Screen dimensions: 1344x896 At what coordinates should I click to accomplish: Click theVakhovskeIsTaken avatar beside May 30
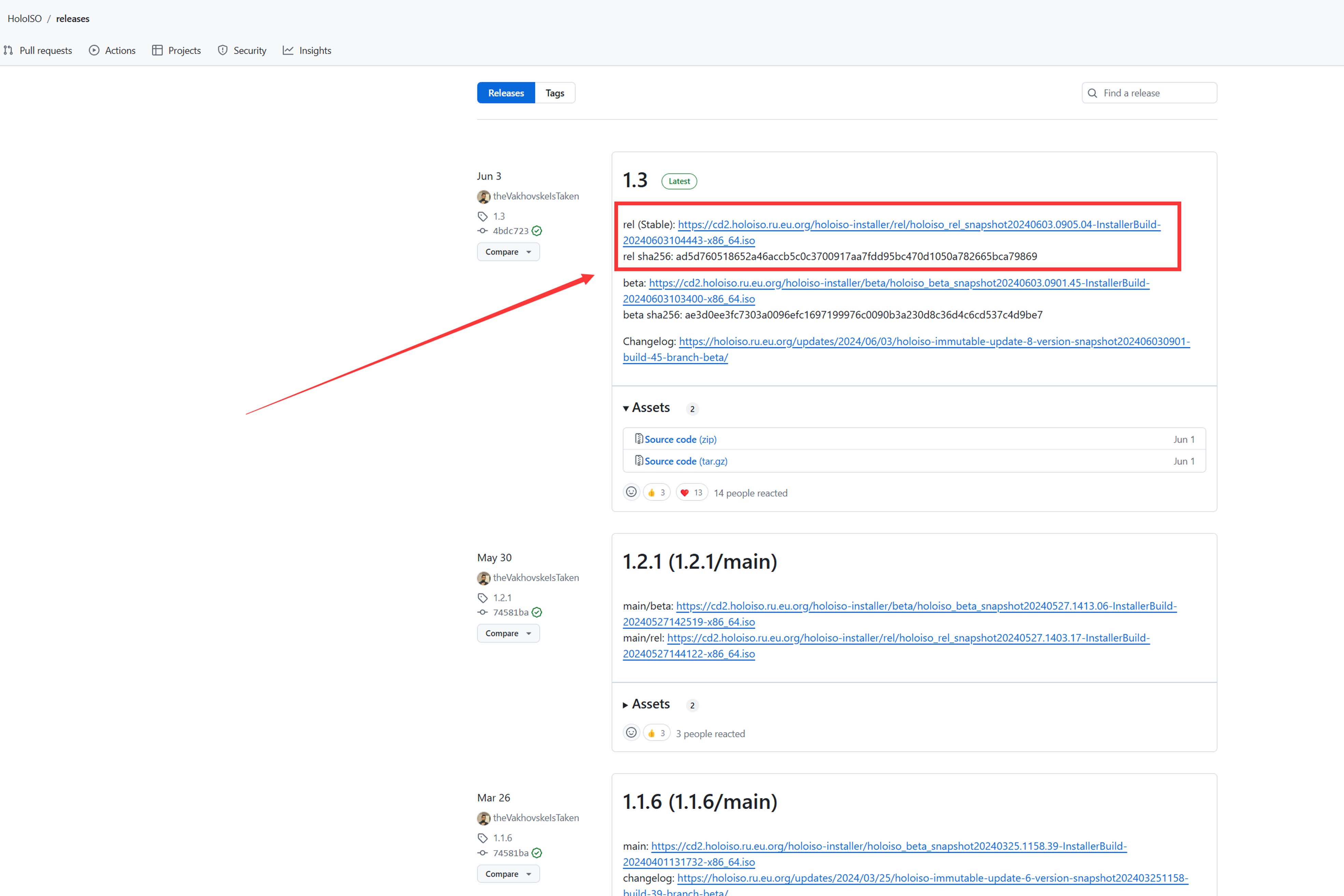click(484, 578)
